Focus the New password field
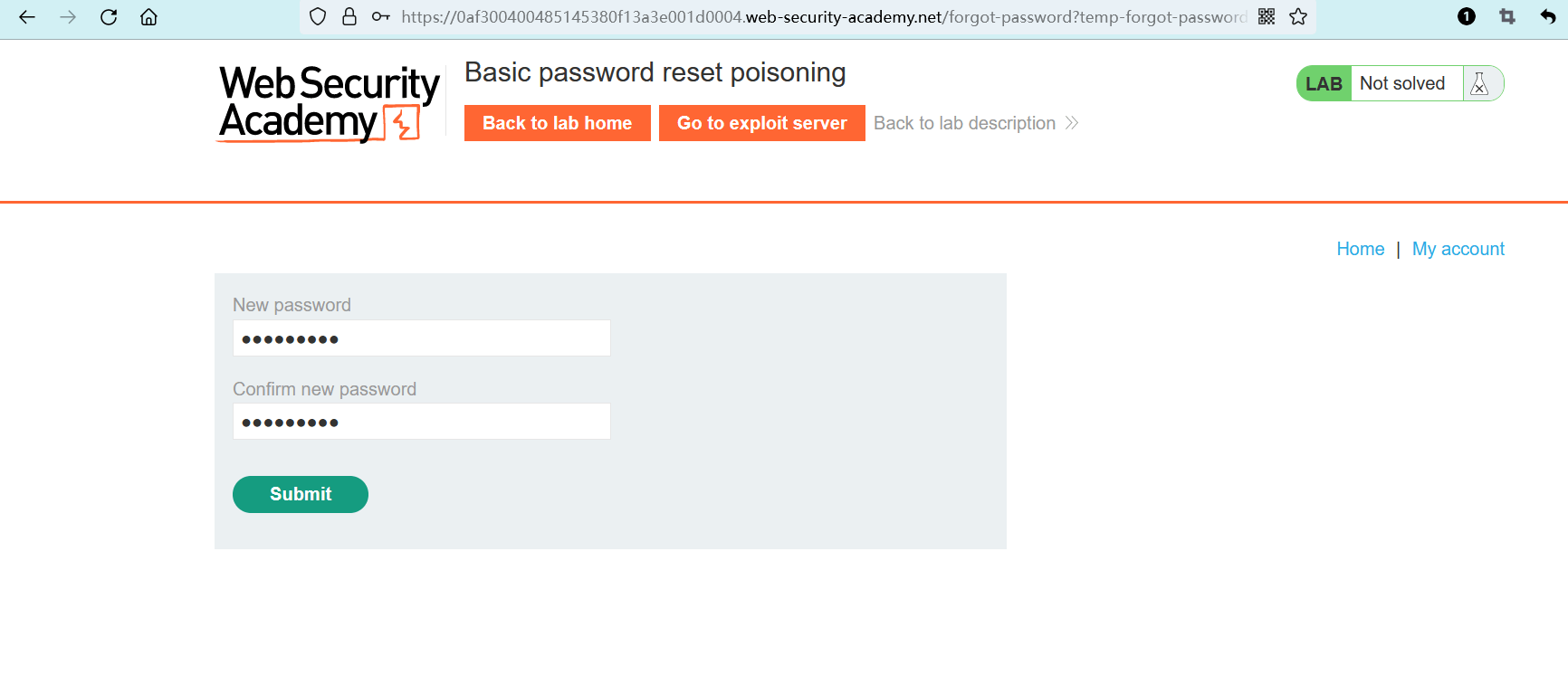Screen dimensions: 1568x675 pyautogui.click(x=421, y=338)
